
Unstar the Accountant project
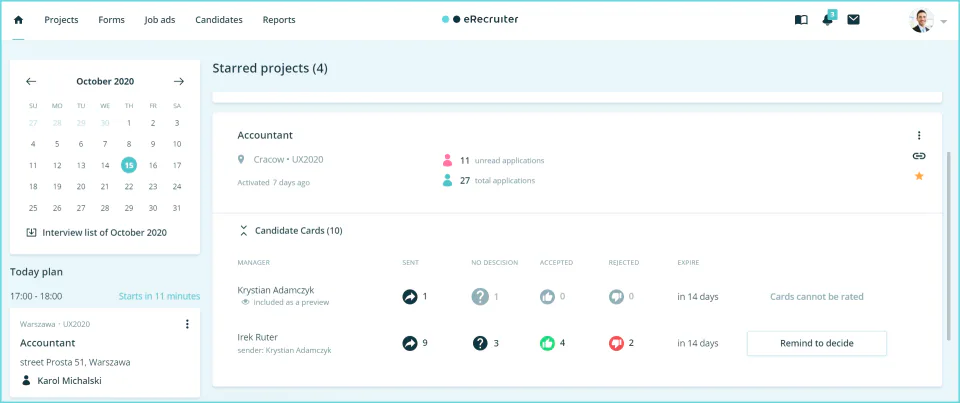(918, 176)
